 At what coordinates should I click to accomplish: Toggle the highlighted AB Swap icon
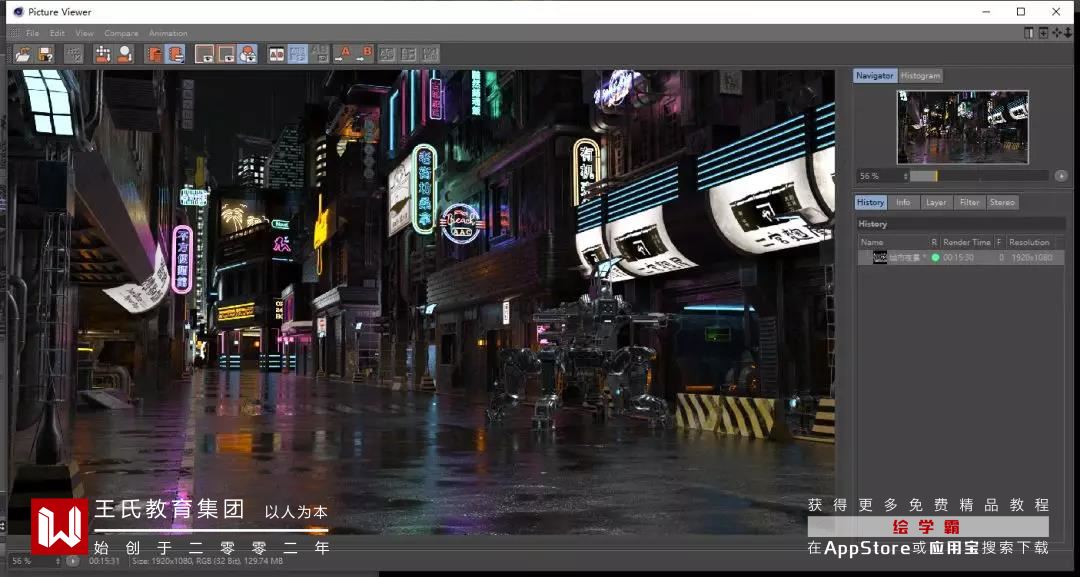coord(298,54)
